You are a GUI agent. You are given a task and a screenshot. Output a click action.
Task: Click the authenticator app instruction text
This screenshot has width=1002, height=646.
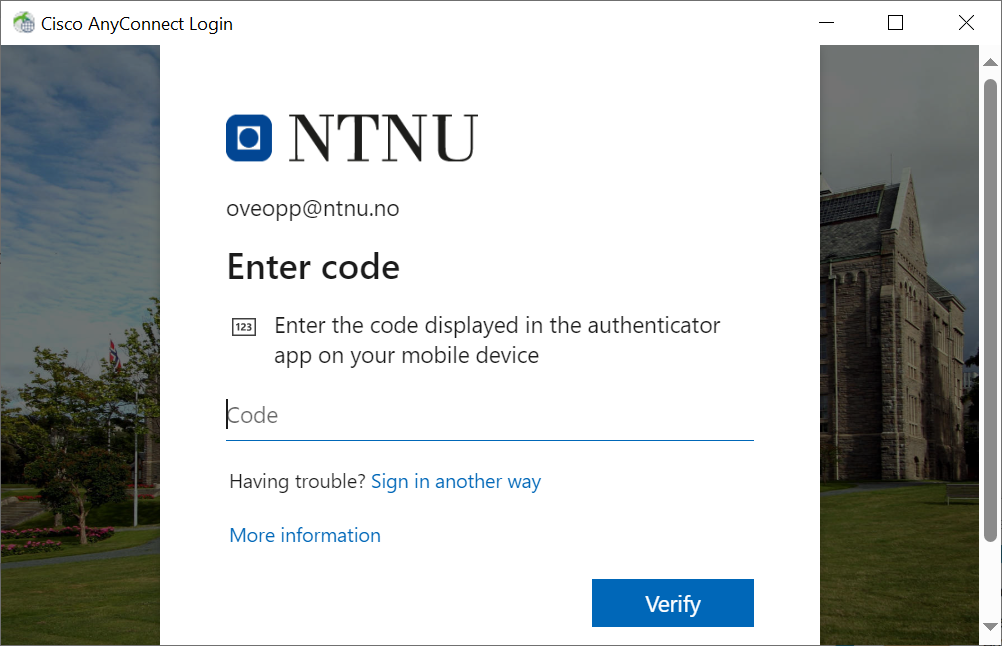pos(497,341)
